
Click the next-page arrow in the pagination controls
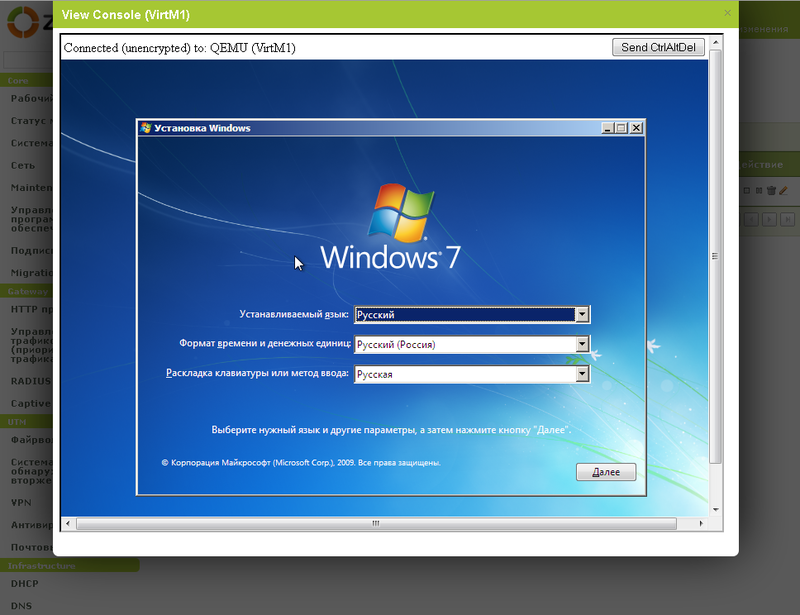[771, 219]
